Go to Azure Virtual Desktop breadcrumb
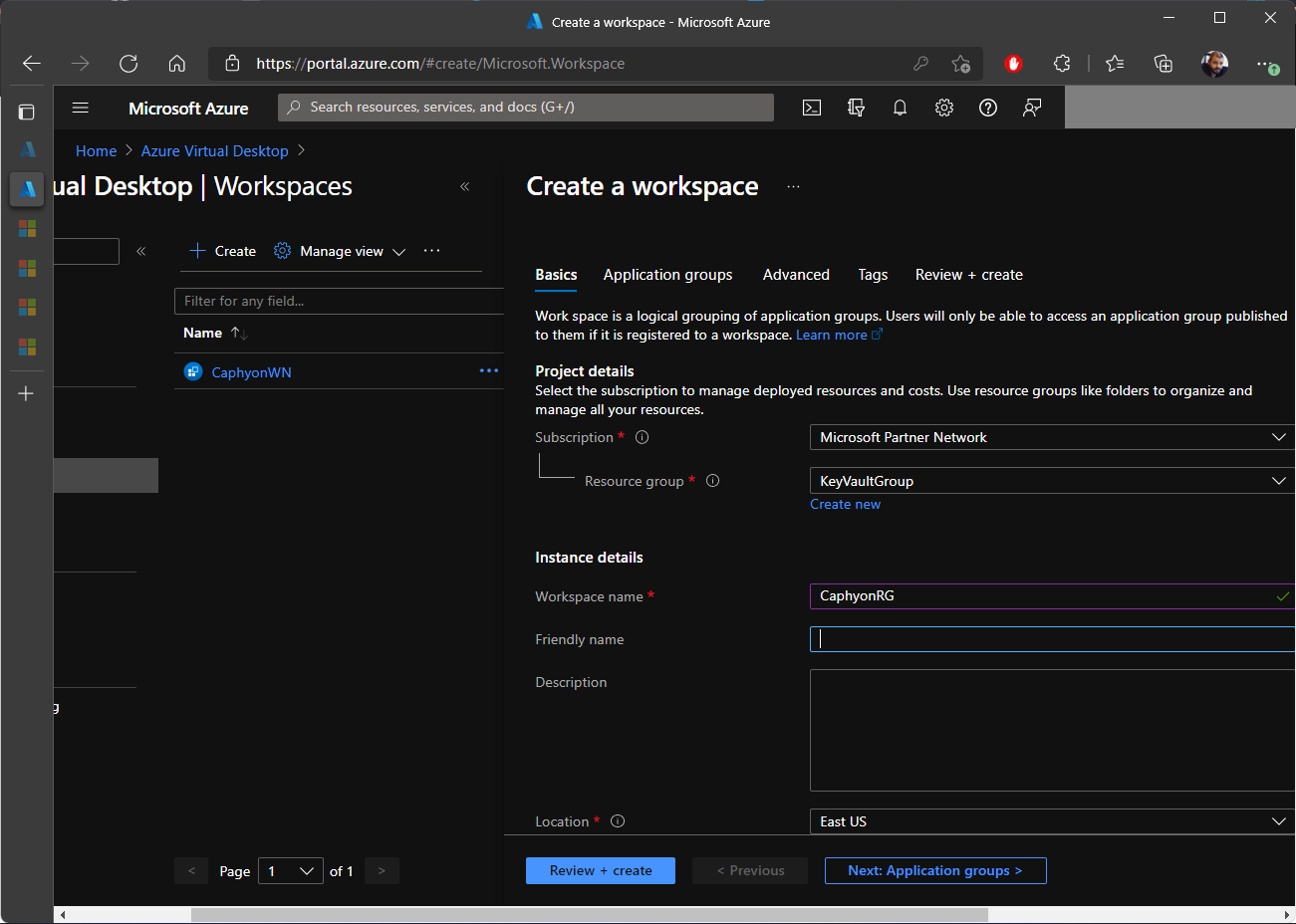The width and height of the screenshot is (1296, 924). [214, 151]
